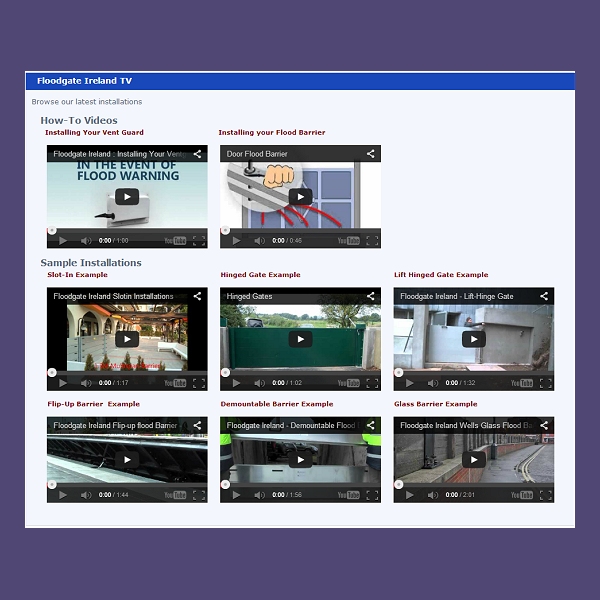Play Door Flood Barrier from control bar
Image resolution: width=600 pixels, height=600 pixels.
pyautogui.click(x=236, y=241)
